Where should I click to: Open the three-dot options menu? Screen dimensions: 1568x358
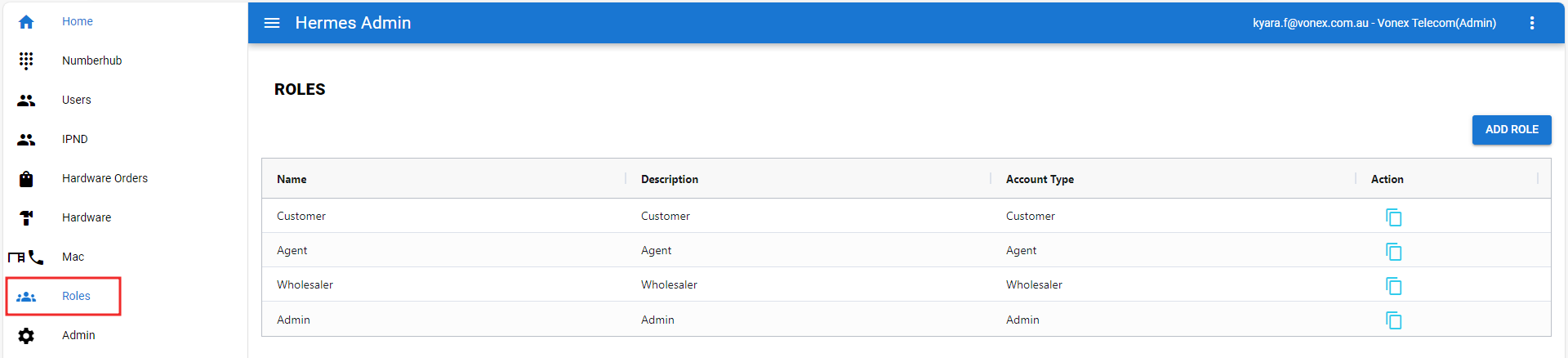coord(1532,23)
